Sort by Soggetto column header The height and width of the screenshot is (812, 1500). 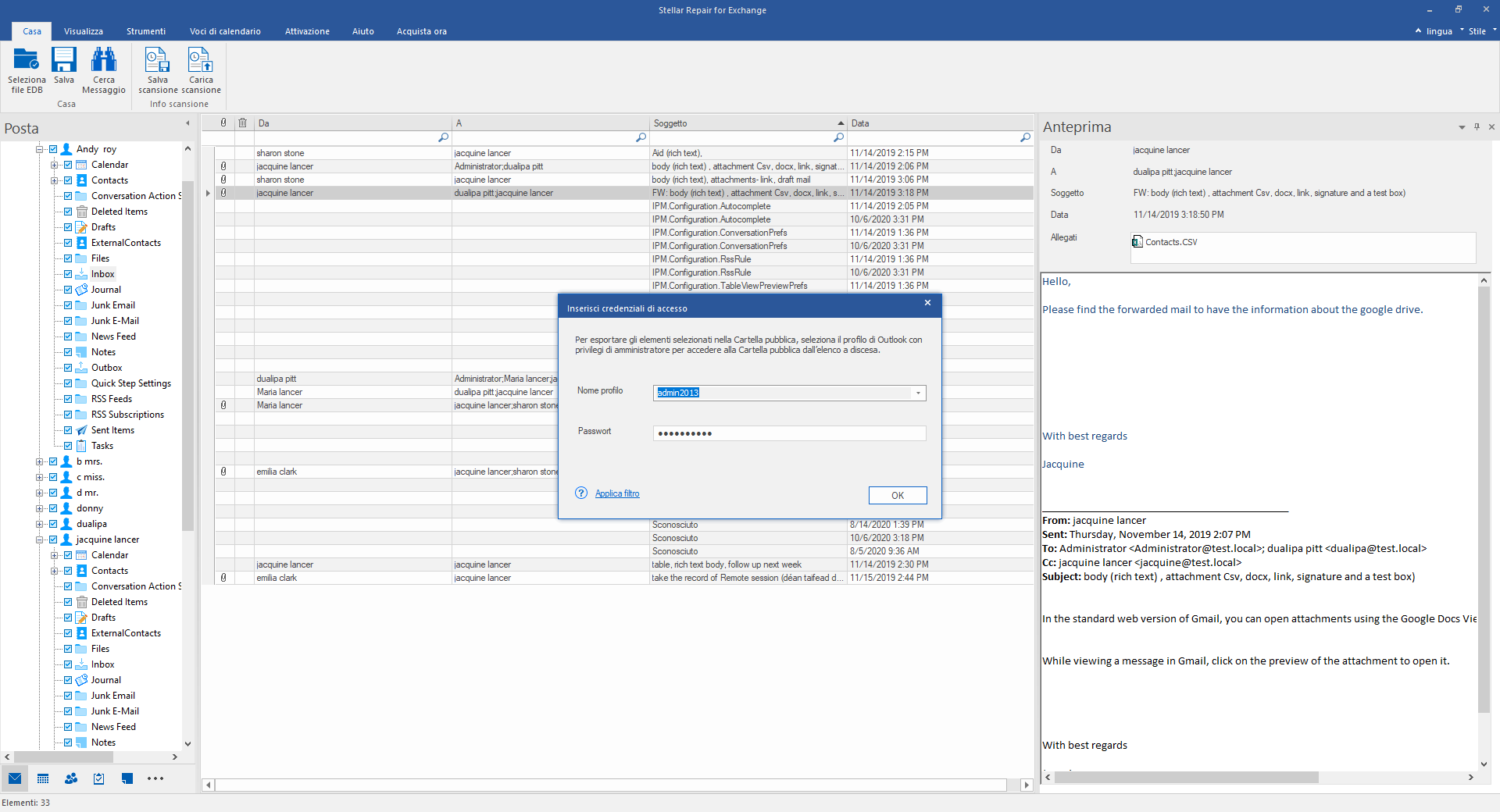click(748, 123)
